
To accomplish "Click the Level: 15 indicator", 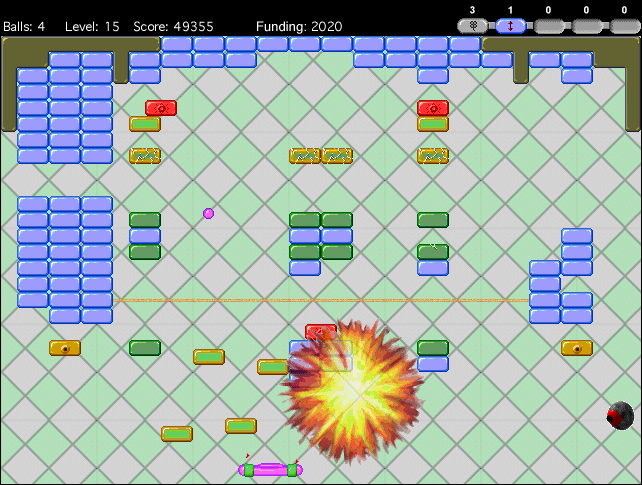I will coord(92,26).
